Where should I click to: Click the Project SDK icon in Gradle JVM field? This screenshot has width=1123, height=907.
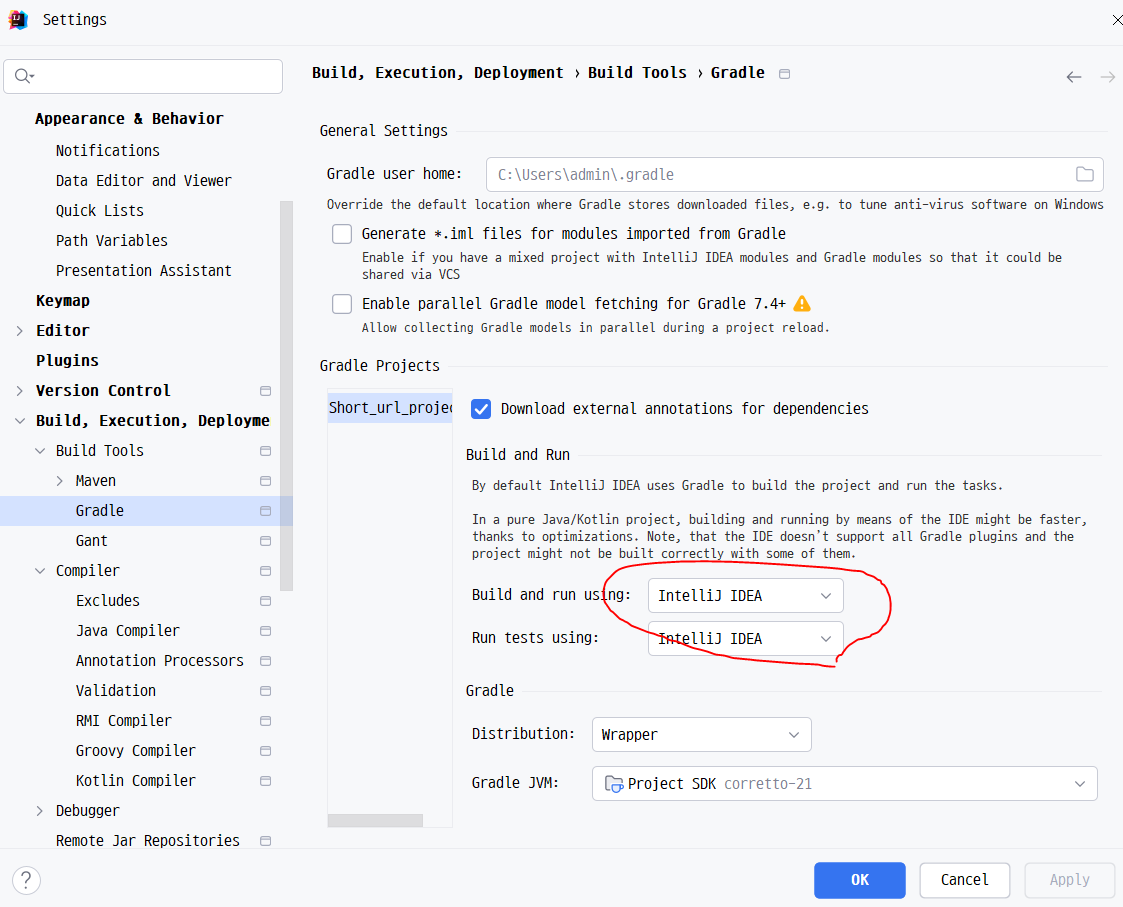(614, 784)
